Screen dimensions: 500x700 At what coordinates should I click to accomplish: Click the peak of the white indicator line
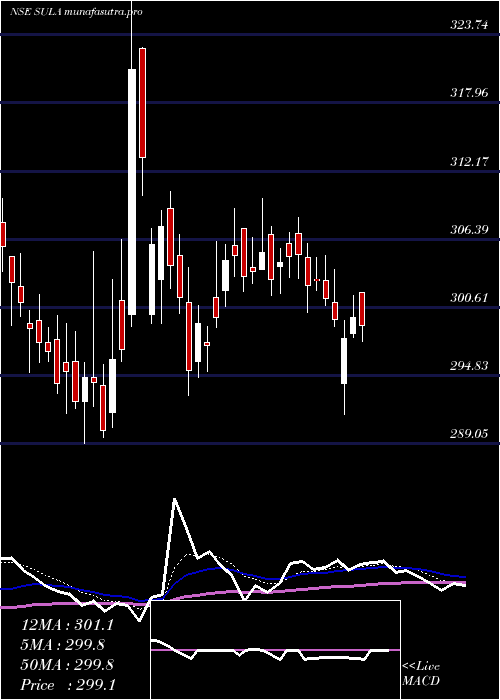coord(175,499)
